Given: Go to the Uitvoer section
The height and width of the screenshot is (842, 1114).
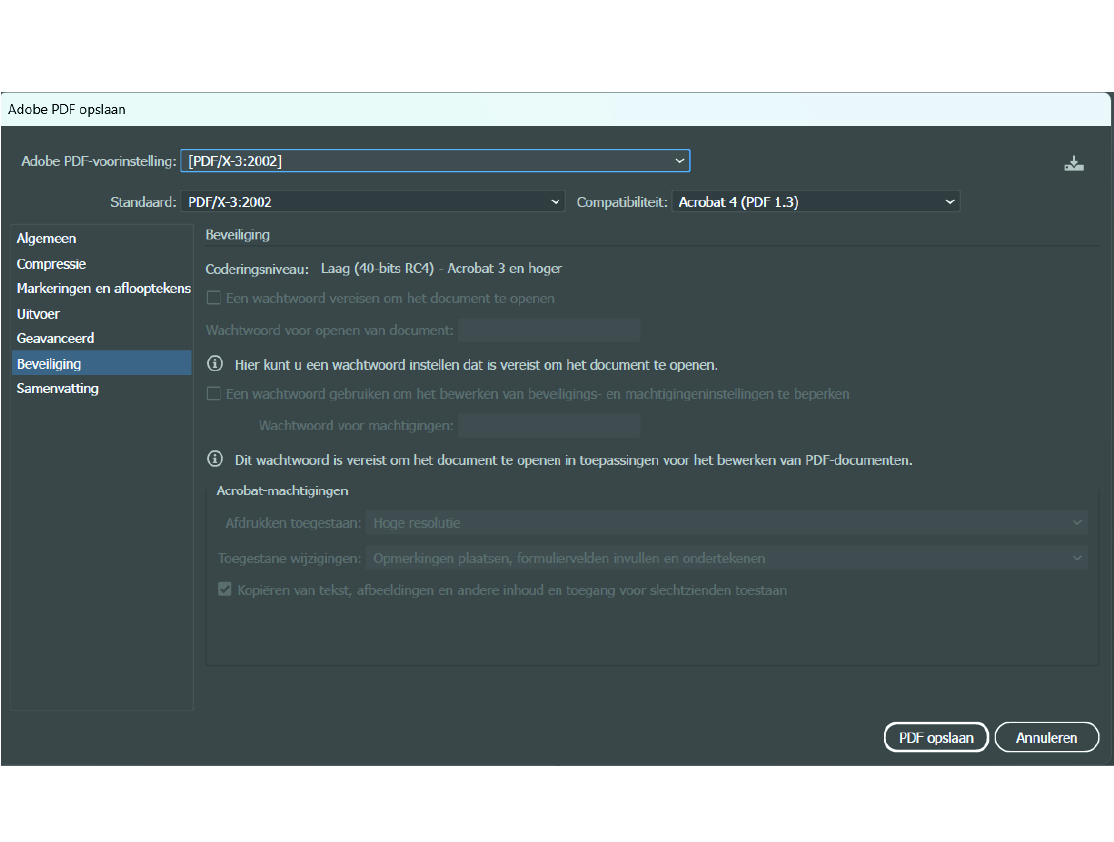Looking at the screenshot, I should (x=39, y=314).
